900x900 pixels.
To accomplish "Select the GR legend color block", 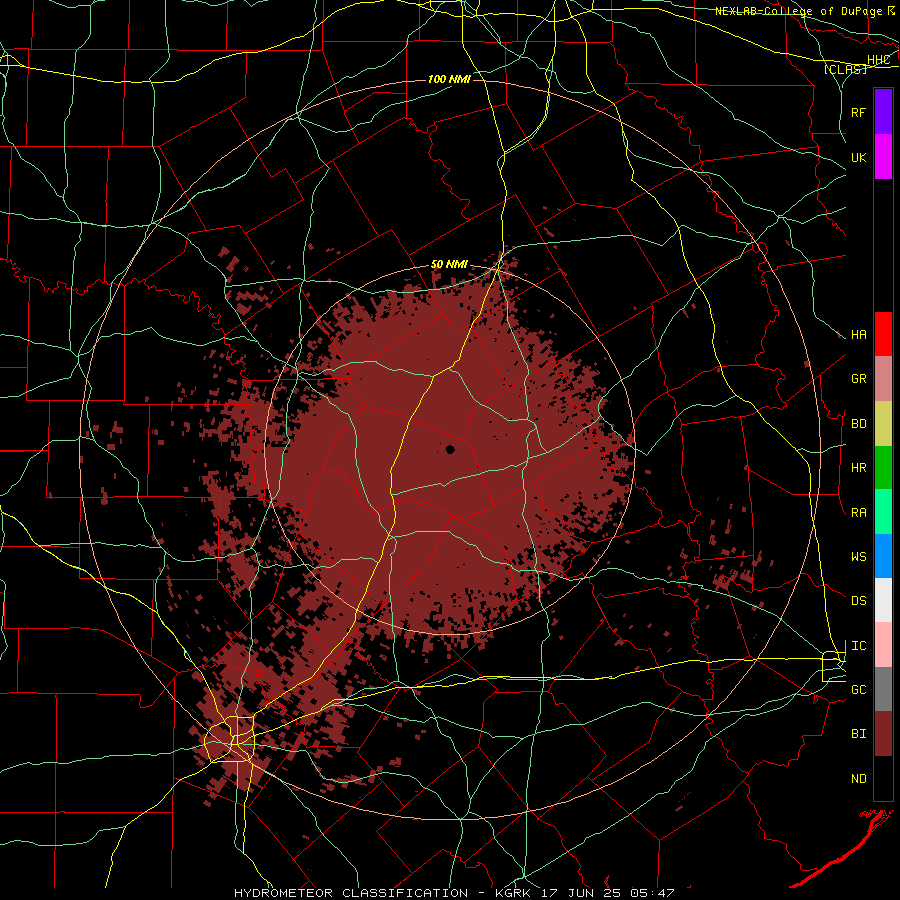I will pos(883,379).
